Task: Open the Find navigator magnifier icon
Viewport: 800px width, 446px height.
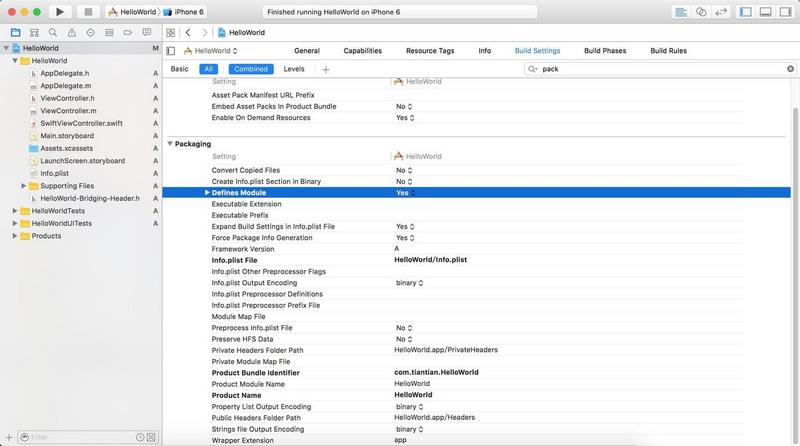Action: pyautogui.click(x=53, y=33)
